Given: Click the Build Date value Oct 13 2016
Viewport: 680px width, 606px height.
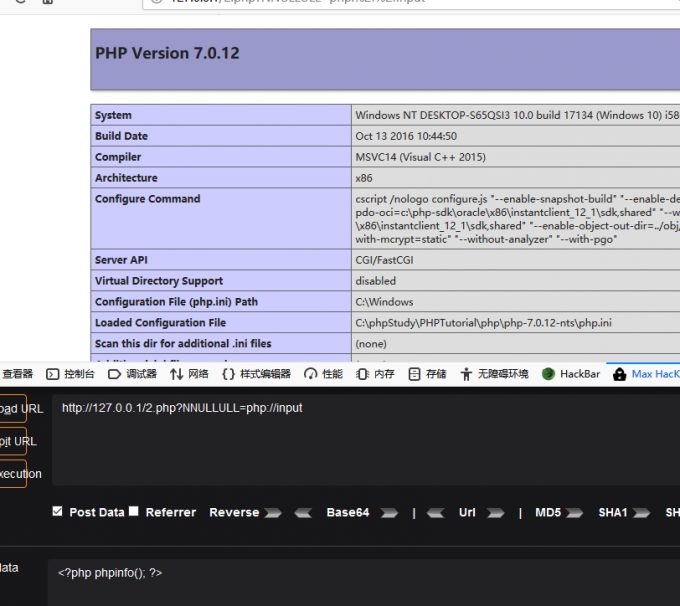Looking at the screenshot, I should click(406, 136).
